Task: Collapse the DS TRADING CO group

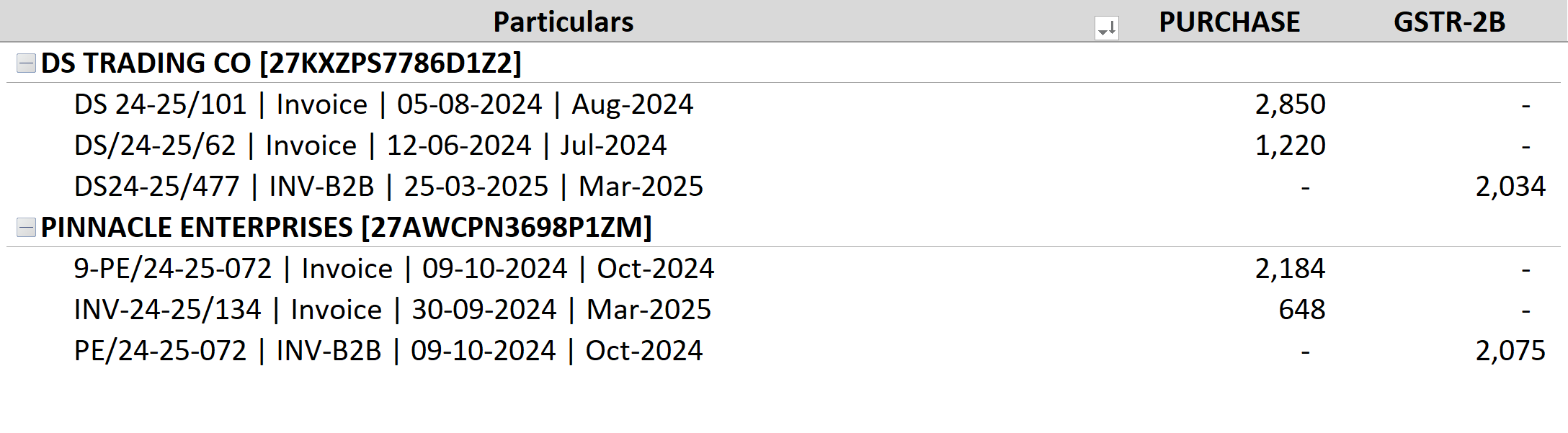Action: click(x=26, y=63)
